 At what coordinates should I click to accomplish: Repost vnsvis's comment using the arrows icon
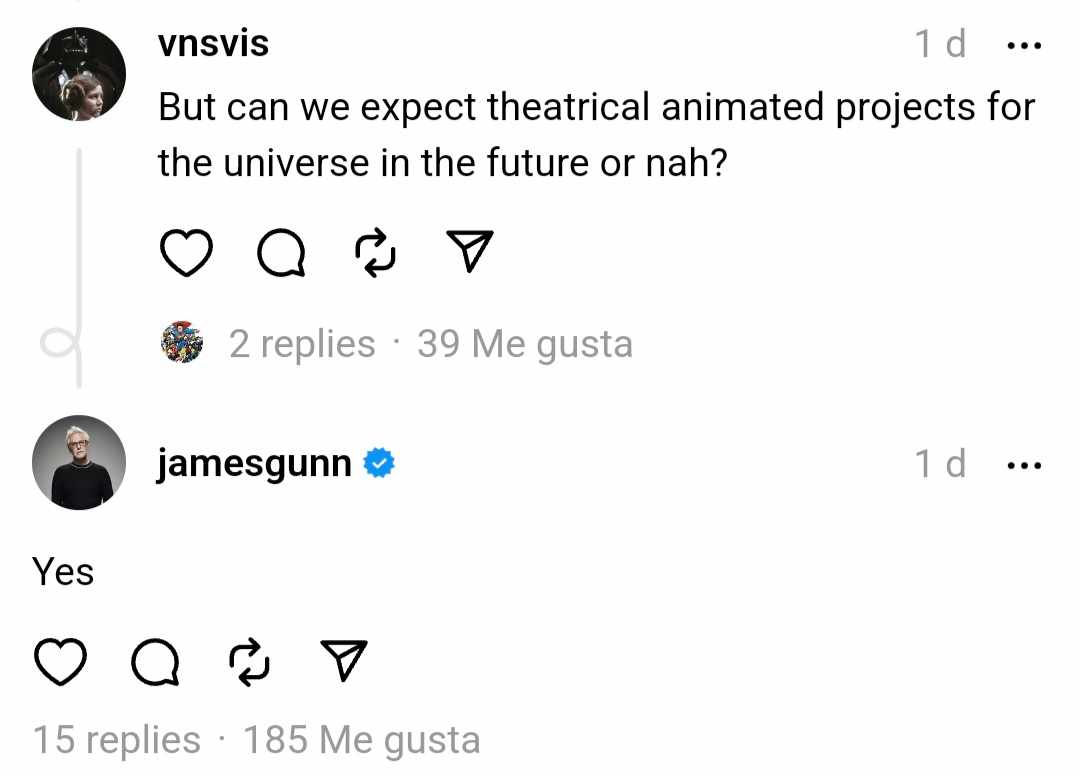(375, 253)
